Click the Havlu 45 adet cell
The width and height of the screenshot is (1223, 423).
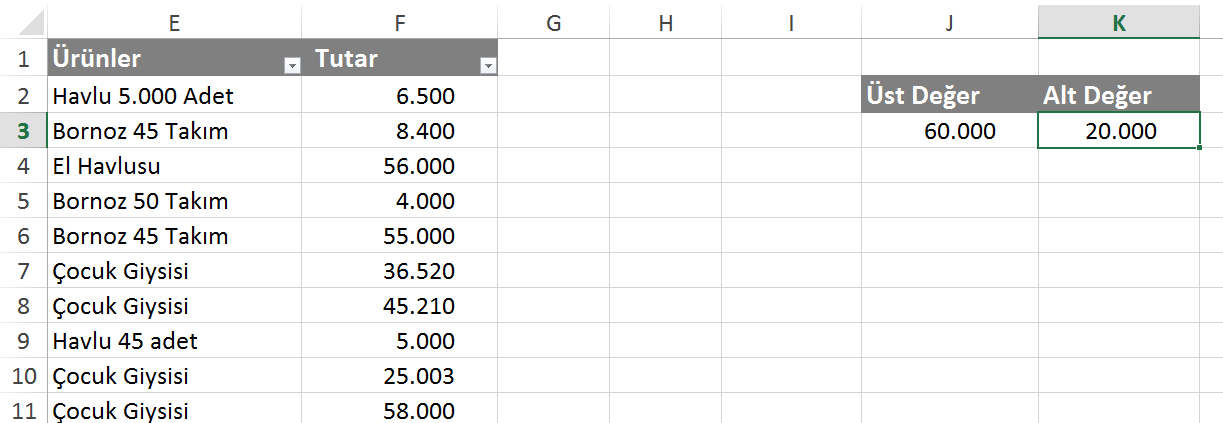[174, 341]
